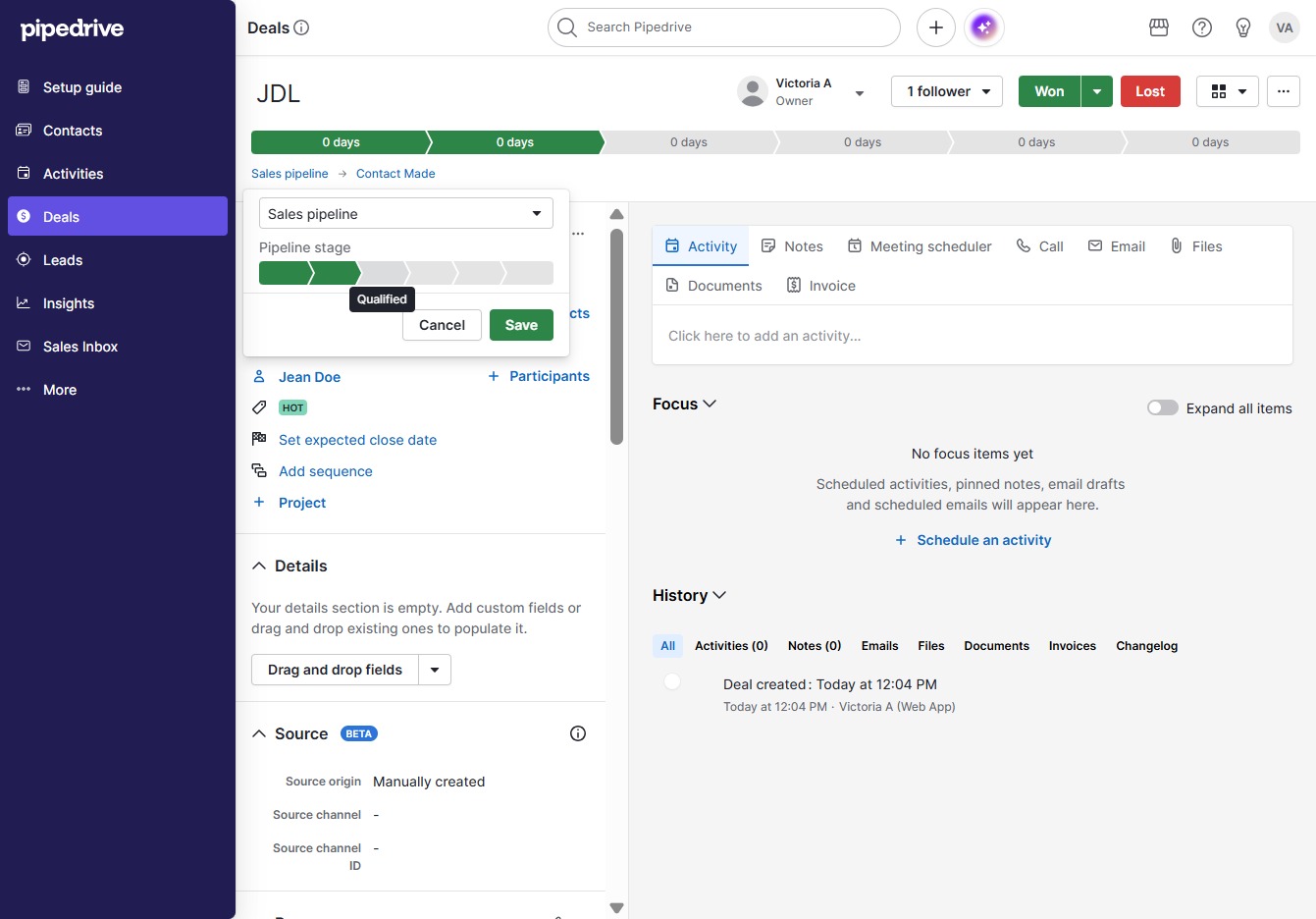This screenshot has height=919, width=1316.
Task: Focus the Search Pipedrive field
Action: [x=724, y=27]
